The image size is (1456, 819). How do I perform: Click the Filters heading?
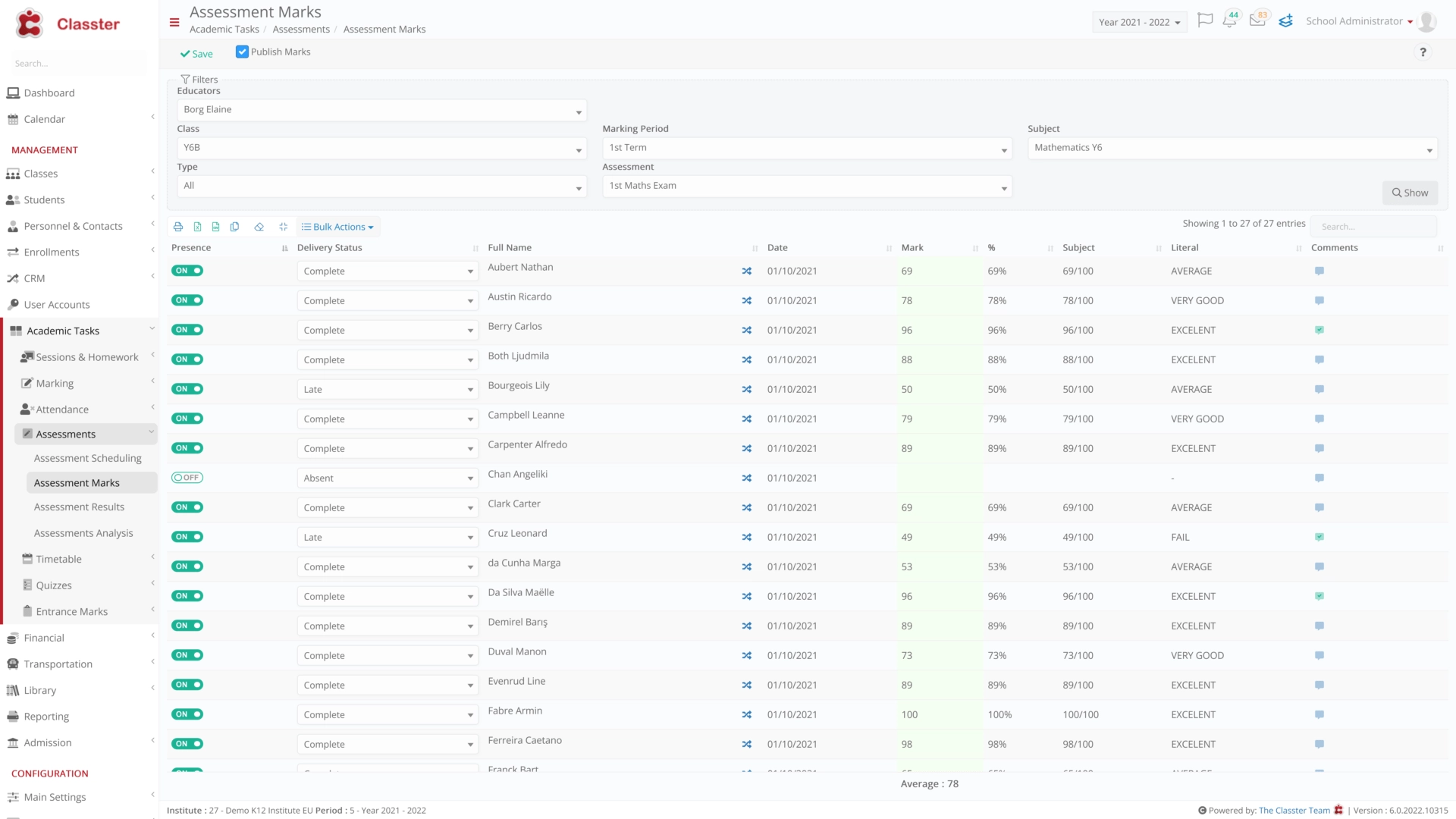(x=199, y=80)
